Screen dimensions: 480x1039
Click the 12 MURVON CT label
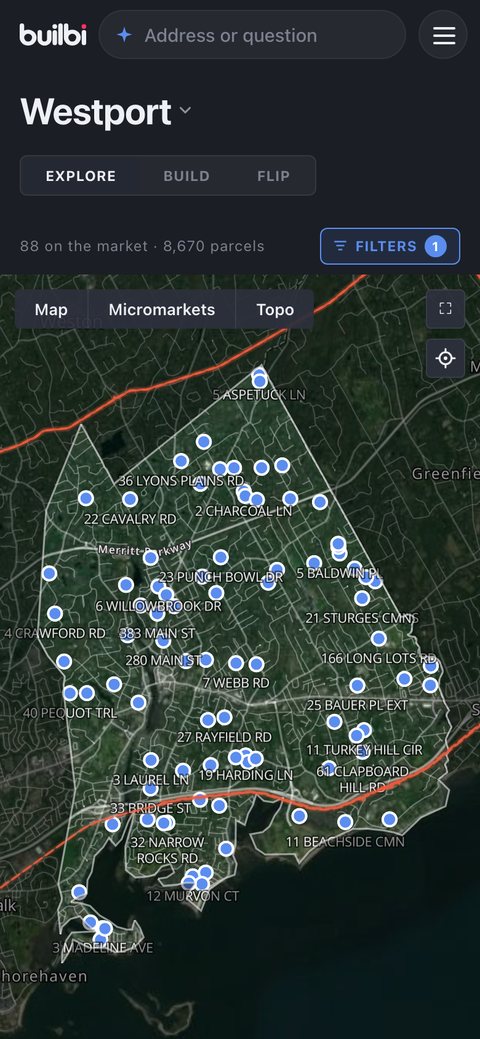tap(193, 896)
